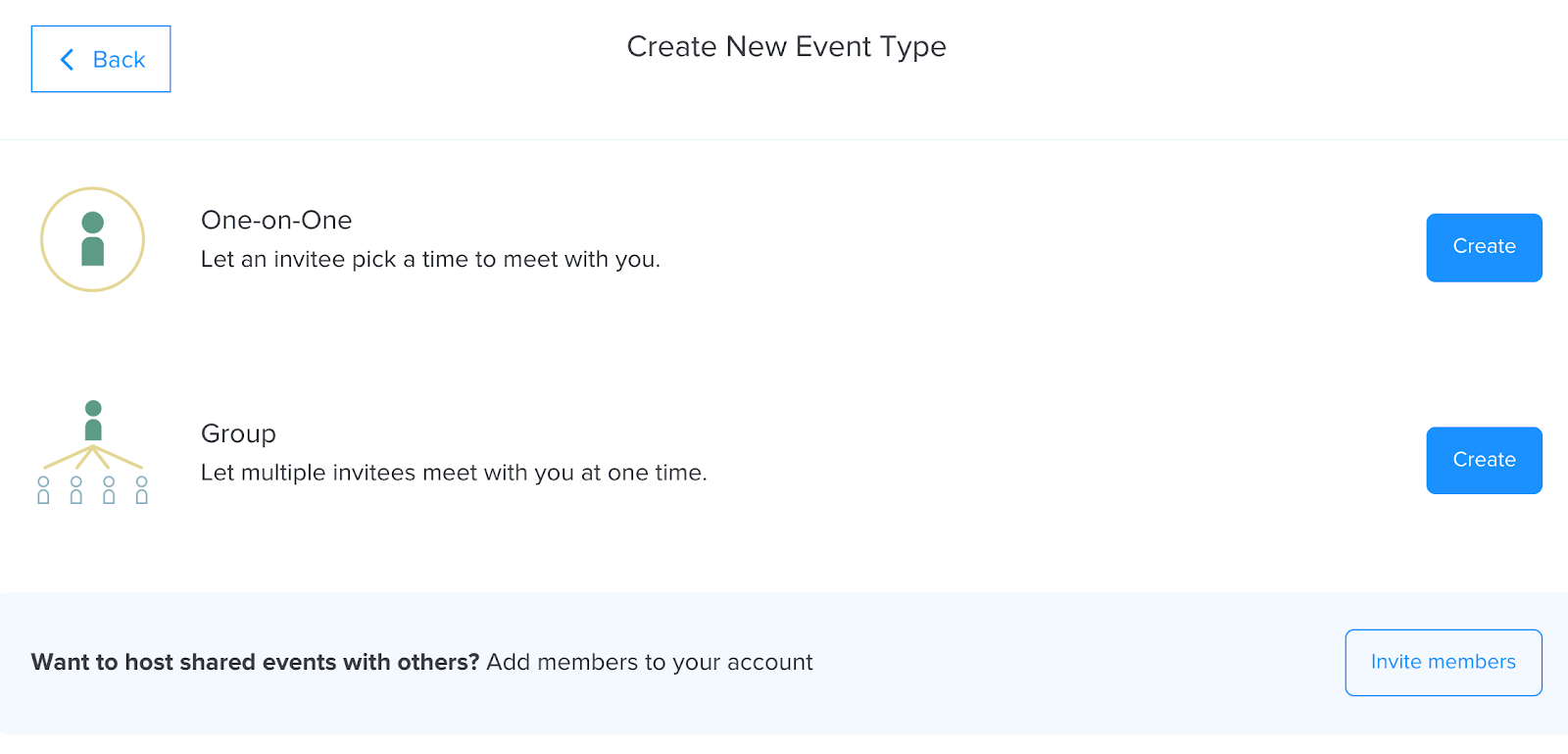Click the One-on-One person circle icon

[92, 239]
